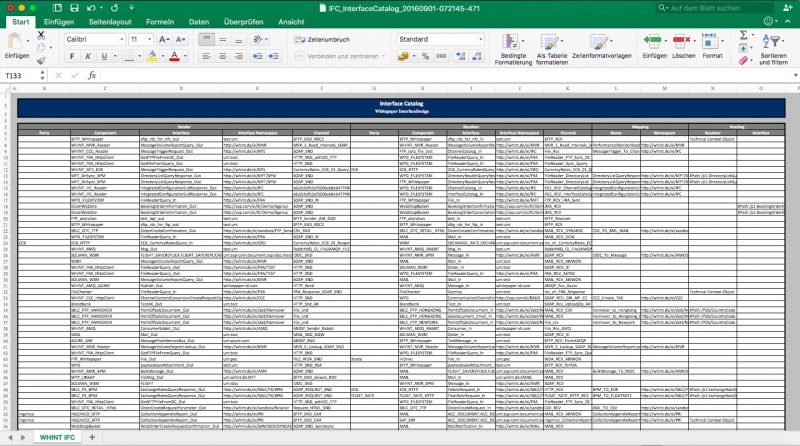Click the pink eraser clear icon
Image resolution: width=800 pixels, height=446 pixels.
pos(743,60)
